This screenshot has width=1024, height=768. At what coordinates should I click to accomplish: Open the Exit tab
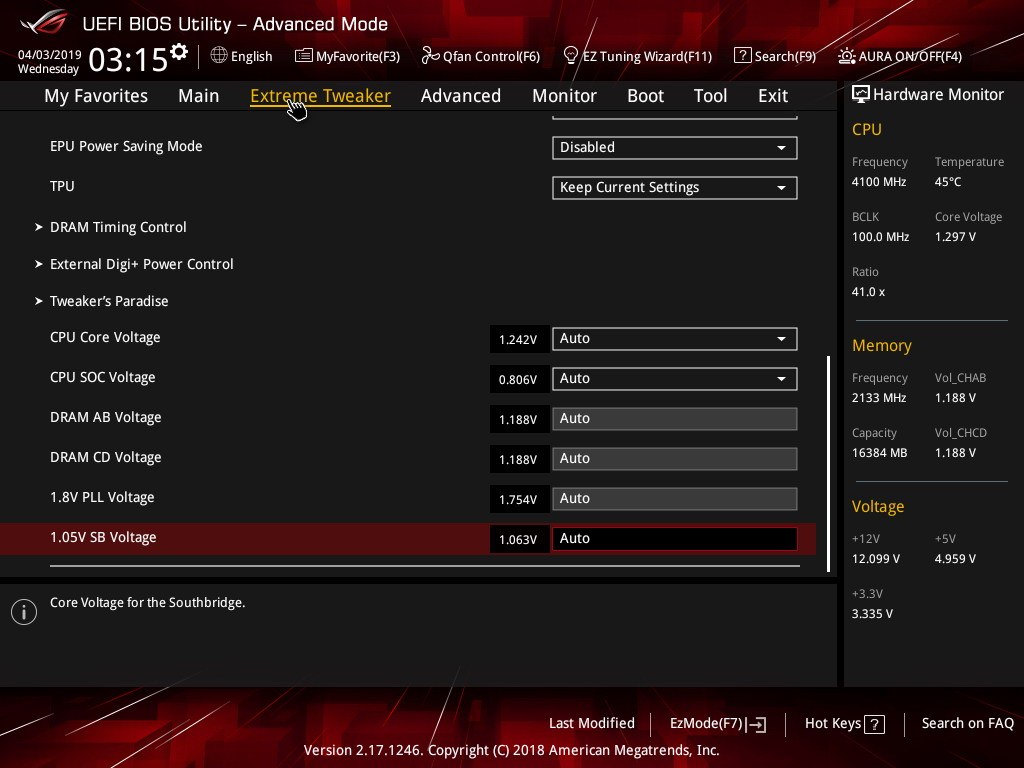coord(773,96)
